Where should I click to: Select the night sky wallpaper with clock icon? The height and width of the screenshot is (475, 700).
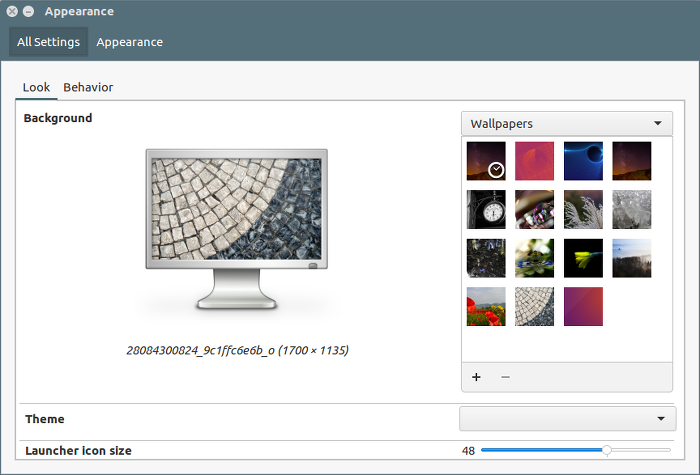(x=486, y=161)
